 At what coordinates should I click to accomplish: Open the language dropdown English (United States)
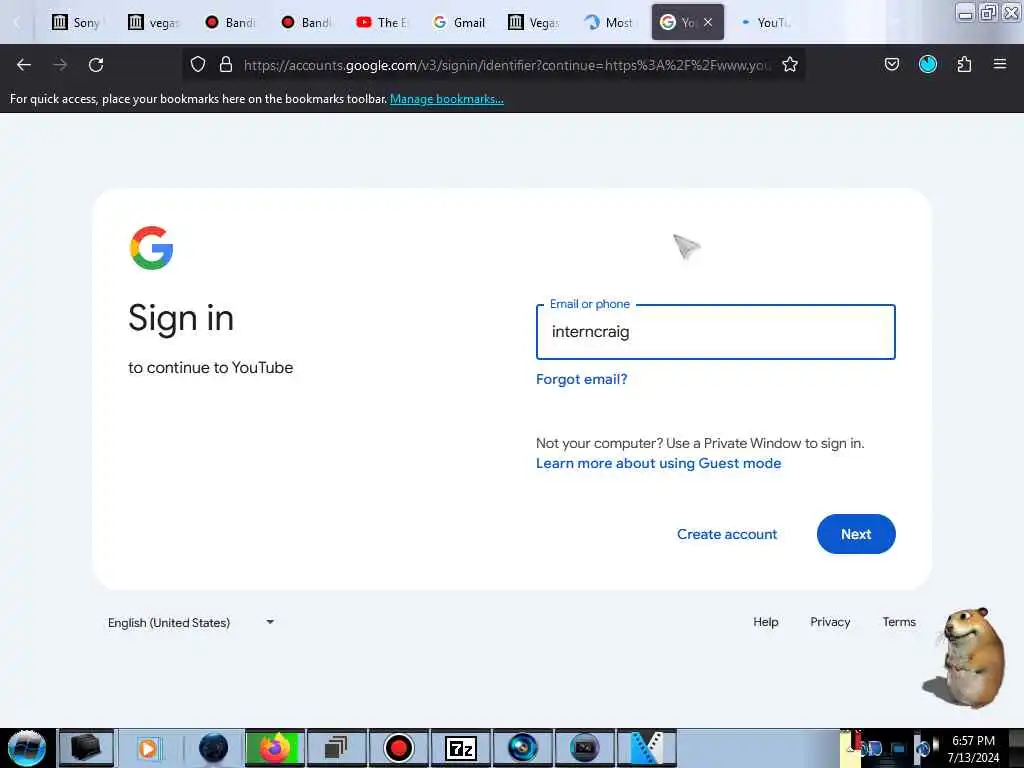tap(191, 622)
